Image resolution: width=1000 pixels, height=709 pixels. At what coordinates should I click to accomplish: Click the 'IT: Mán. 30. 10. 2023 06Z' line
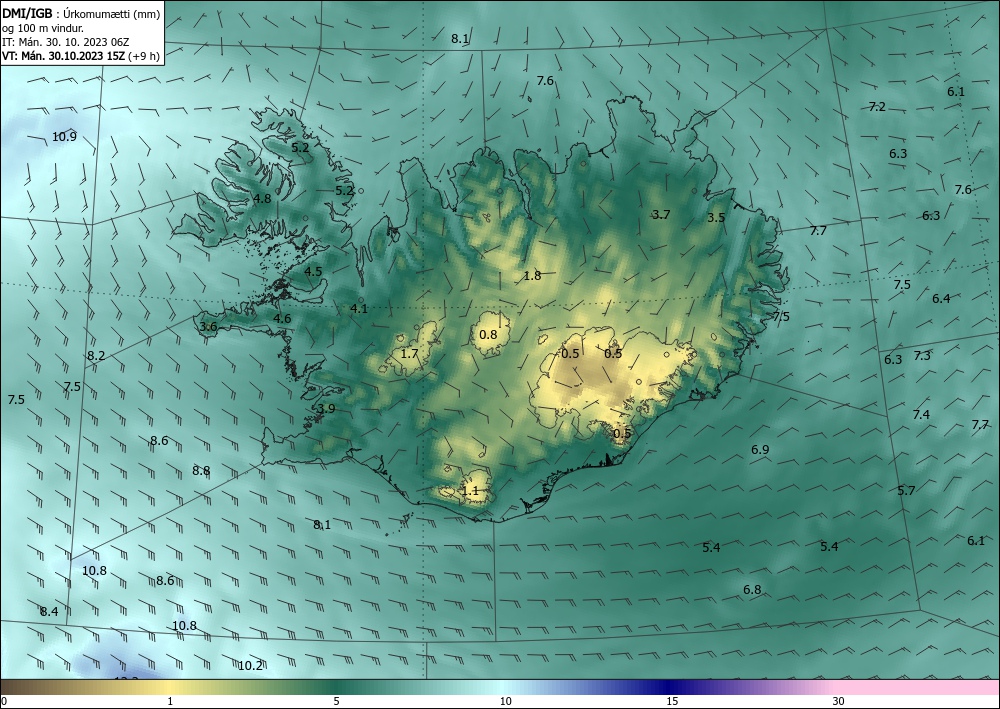(x=66, y=42)
